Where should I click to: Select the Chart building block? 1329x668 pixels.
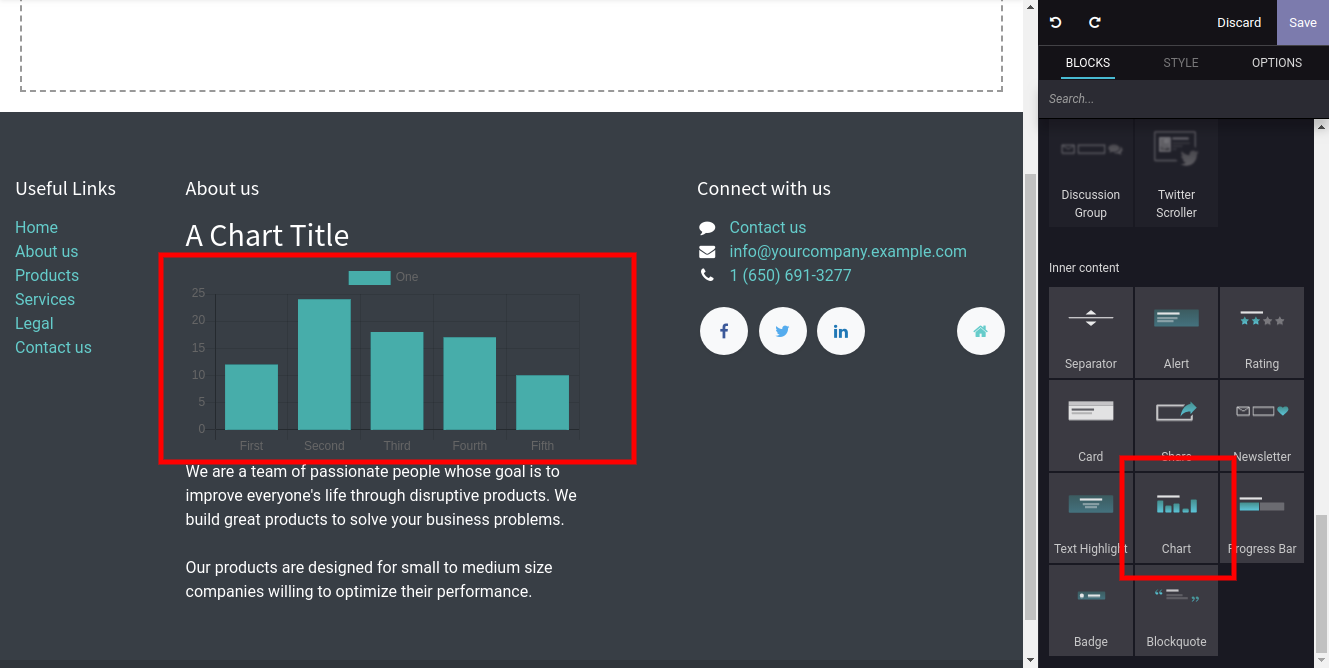[1176, 518]
